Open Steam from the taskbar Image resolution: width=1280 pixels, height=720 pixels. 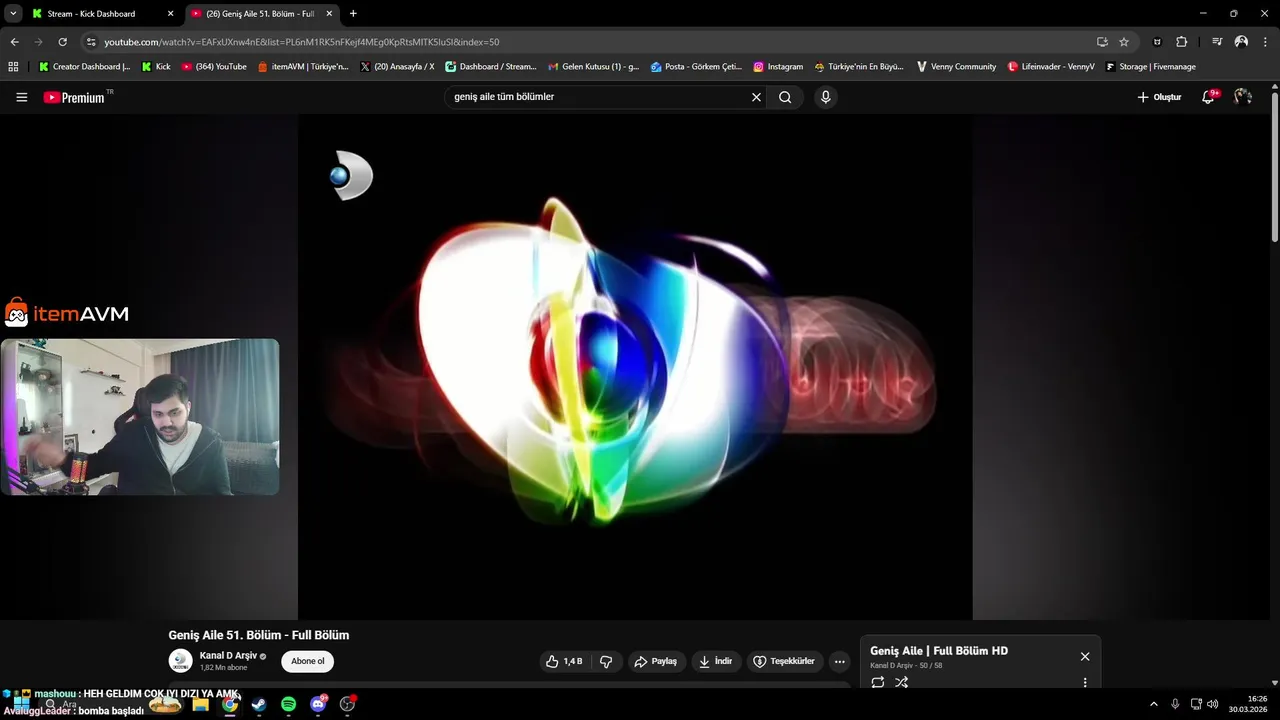coord(259,704)
